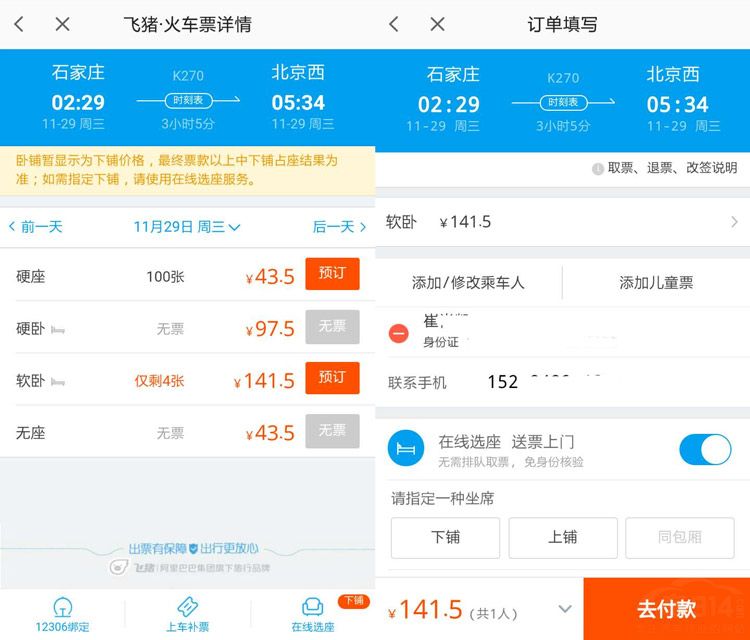Tap the back arrow on ticket details

pyautogui.click(x=20, y=24)
